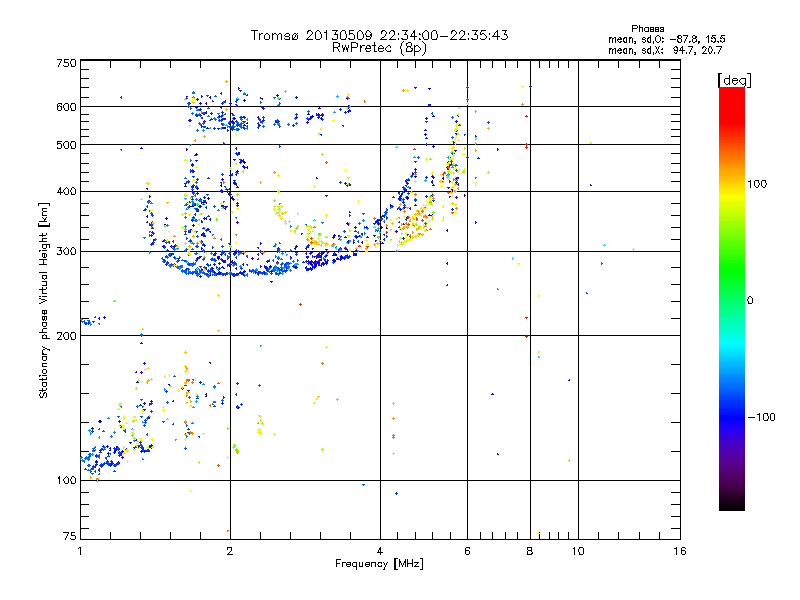
Task: Click the y-axis tick label '200'
Action: pos(66,336)
